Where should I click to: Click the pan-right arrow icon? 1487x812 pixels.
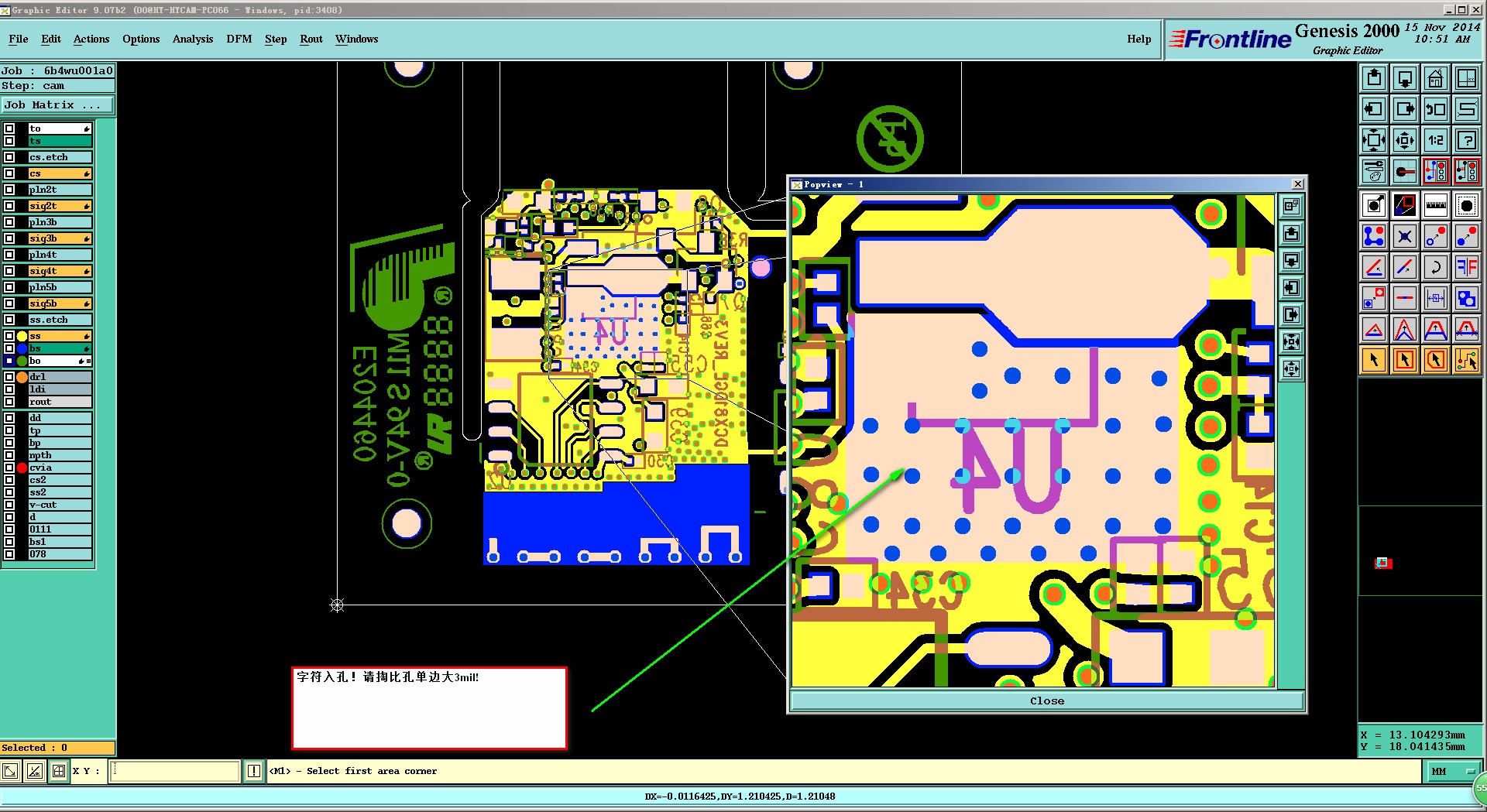pos(1405,109)
